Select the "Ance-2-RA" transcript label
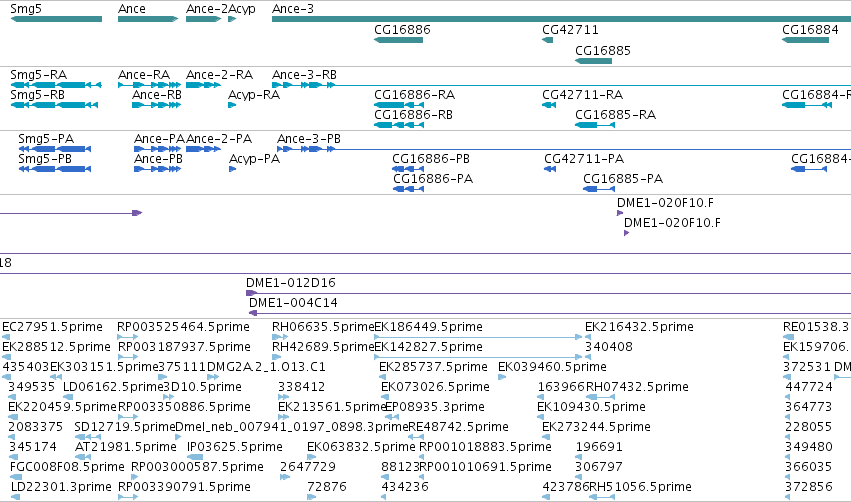Image resolution: width=851 pixels, height=502 pixels. coord(219,74)
